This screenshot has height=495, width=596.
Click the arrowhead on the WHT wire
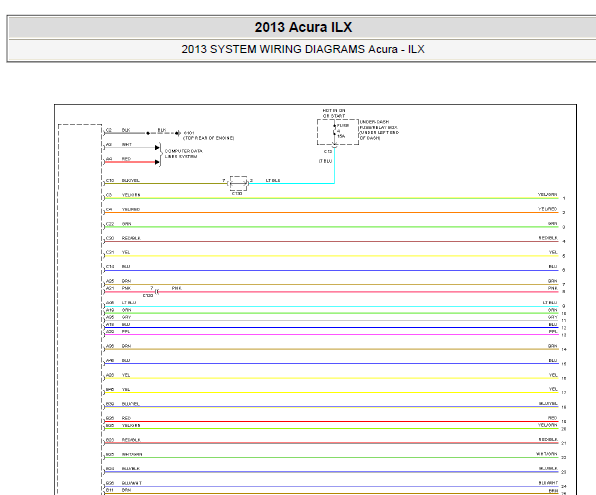click(x=157, y=148)
